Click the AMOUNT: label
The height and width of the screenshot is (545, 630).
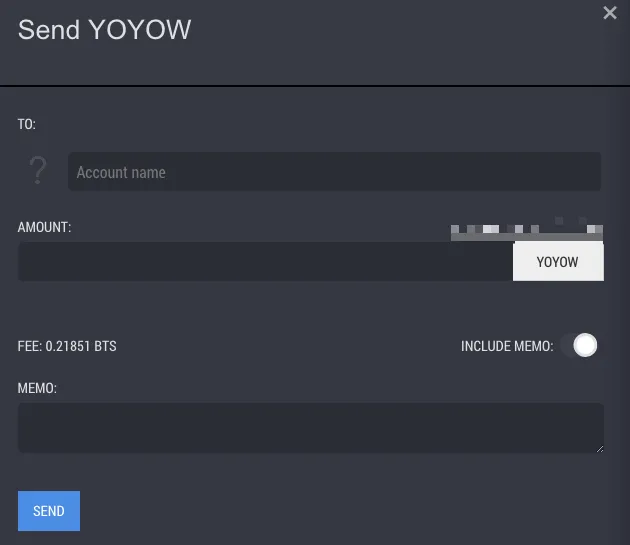click(45, 227)
